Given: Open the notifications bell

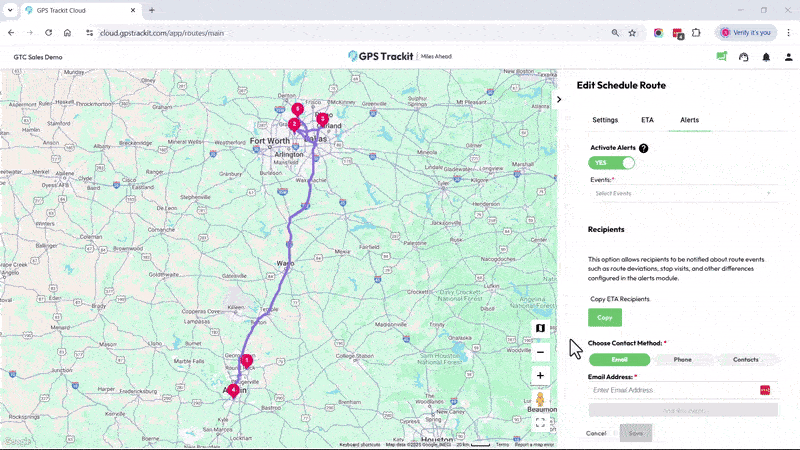Looking at the screenshot, I should point(766,57).
